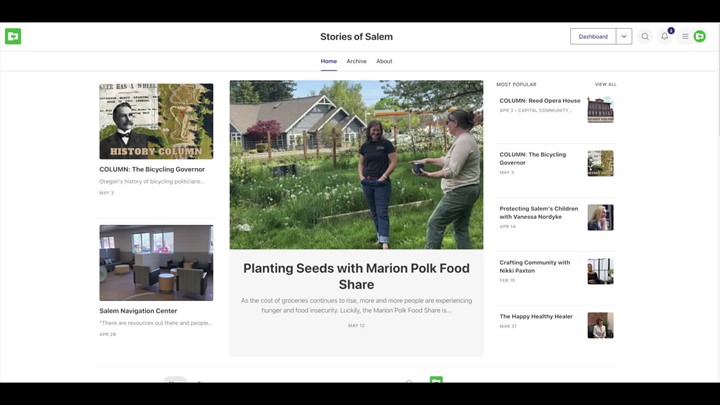Viewport: 720px width, 405px height.
Task: Click the APR 28 date under Salem Navigation Center
Action: (107, 334)
